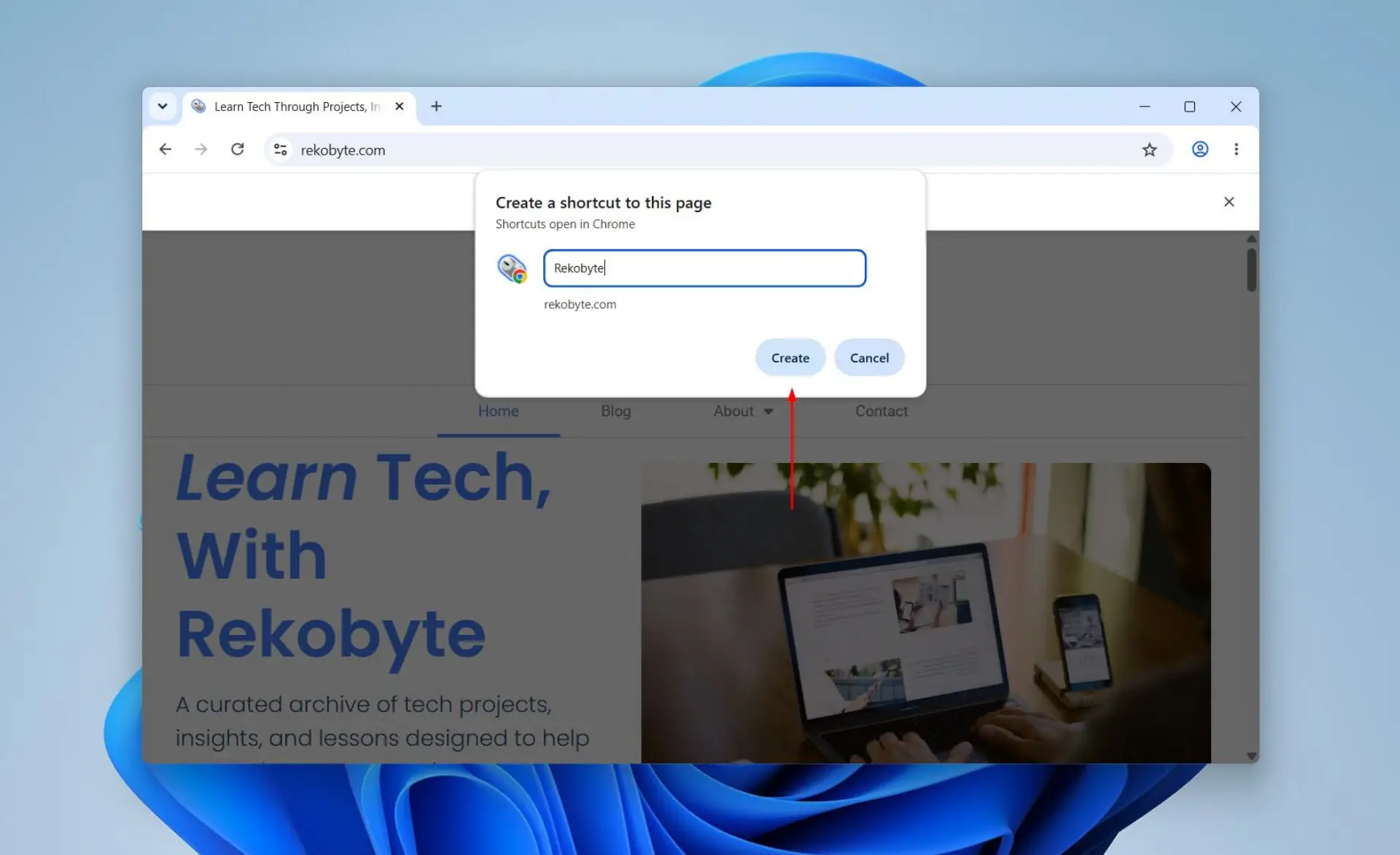The image size is (1400, 855).
Task: View site information icon in address bar
Action: [x=281, y=149]
